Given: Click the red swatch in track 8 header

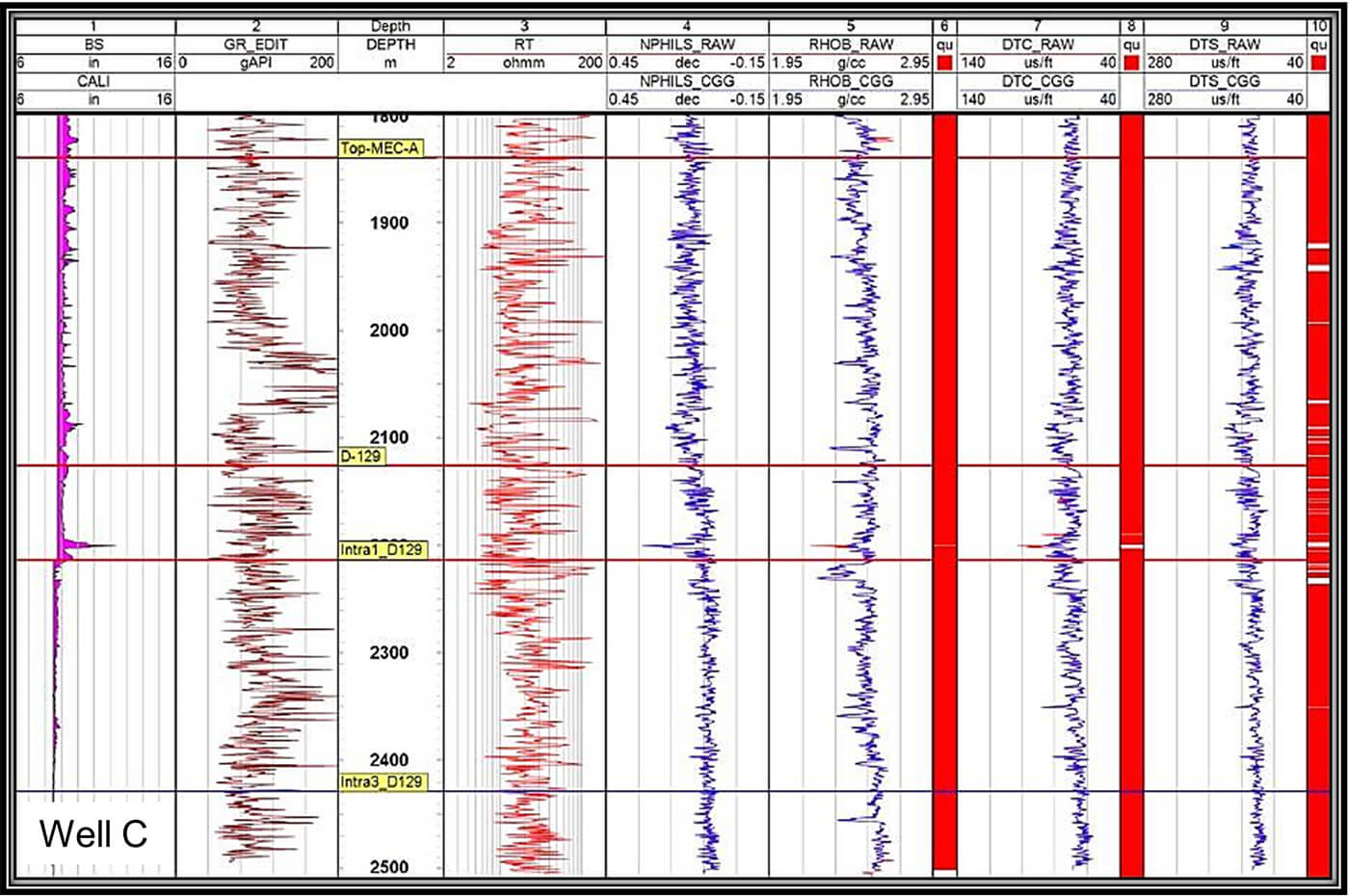Looking at the screenshot, I should pyautogui.click(x=1131, y=63).
